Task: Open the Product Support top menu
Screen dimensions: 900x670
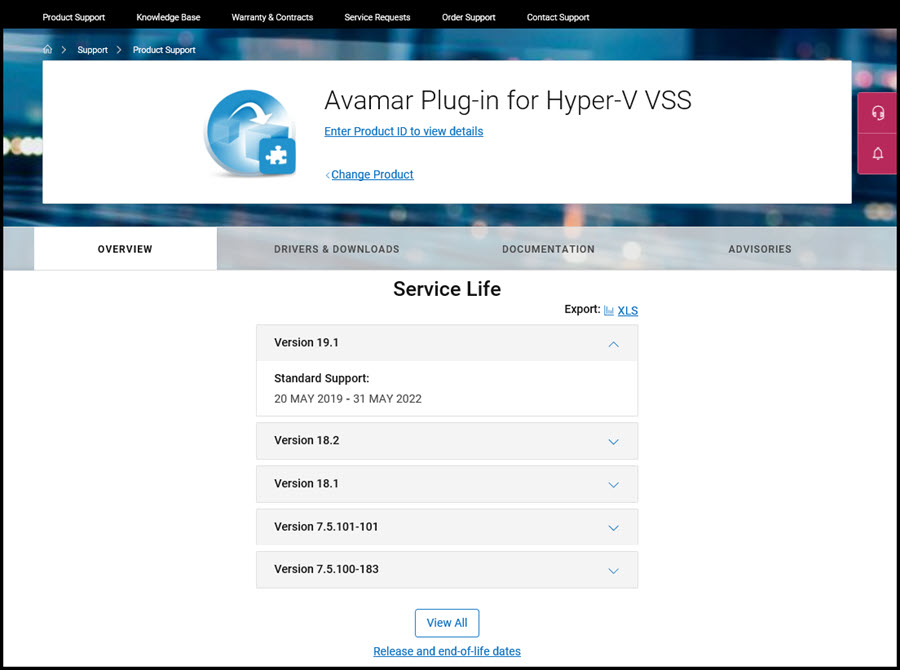Action: click(73, 17)
